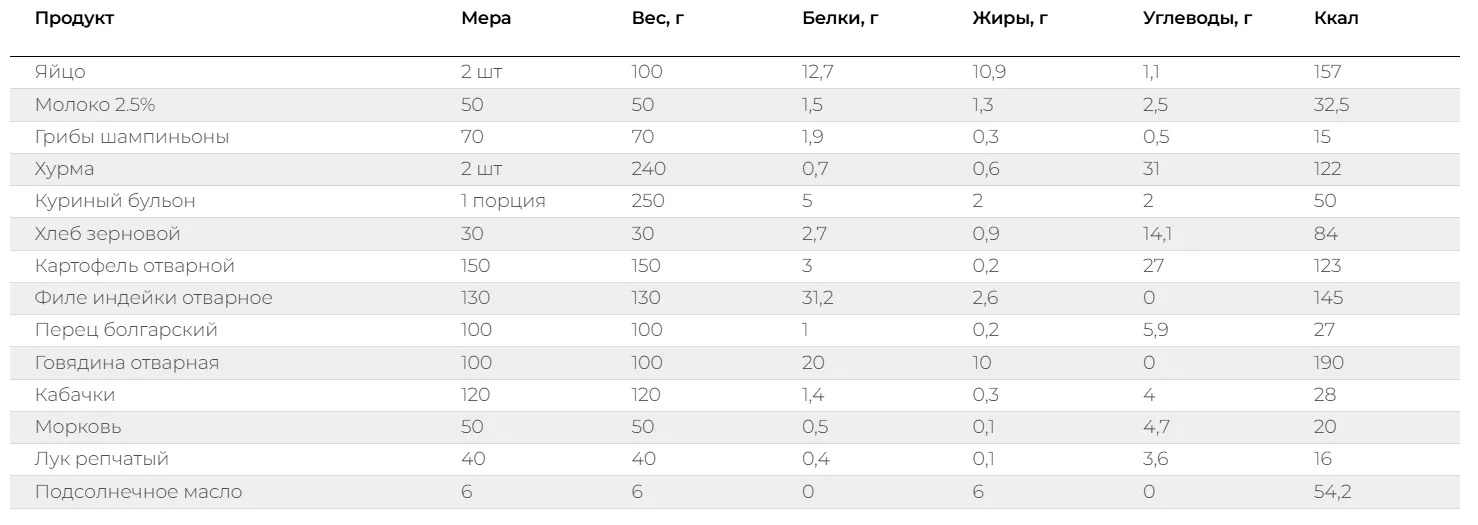Screen dimensions: 1478x525
Task: Select the Яйцо product row name
Action: coord(60,72)
